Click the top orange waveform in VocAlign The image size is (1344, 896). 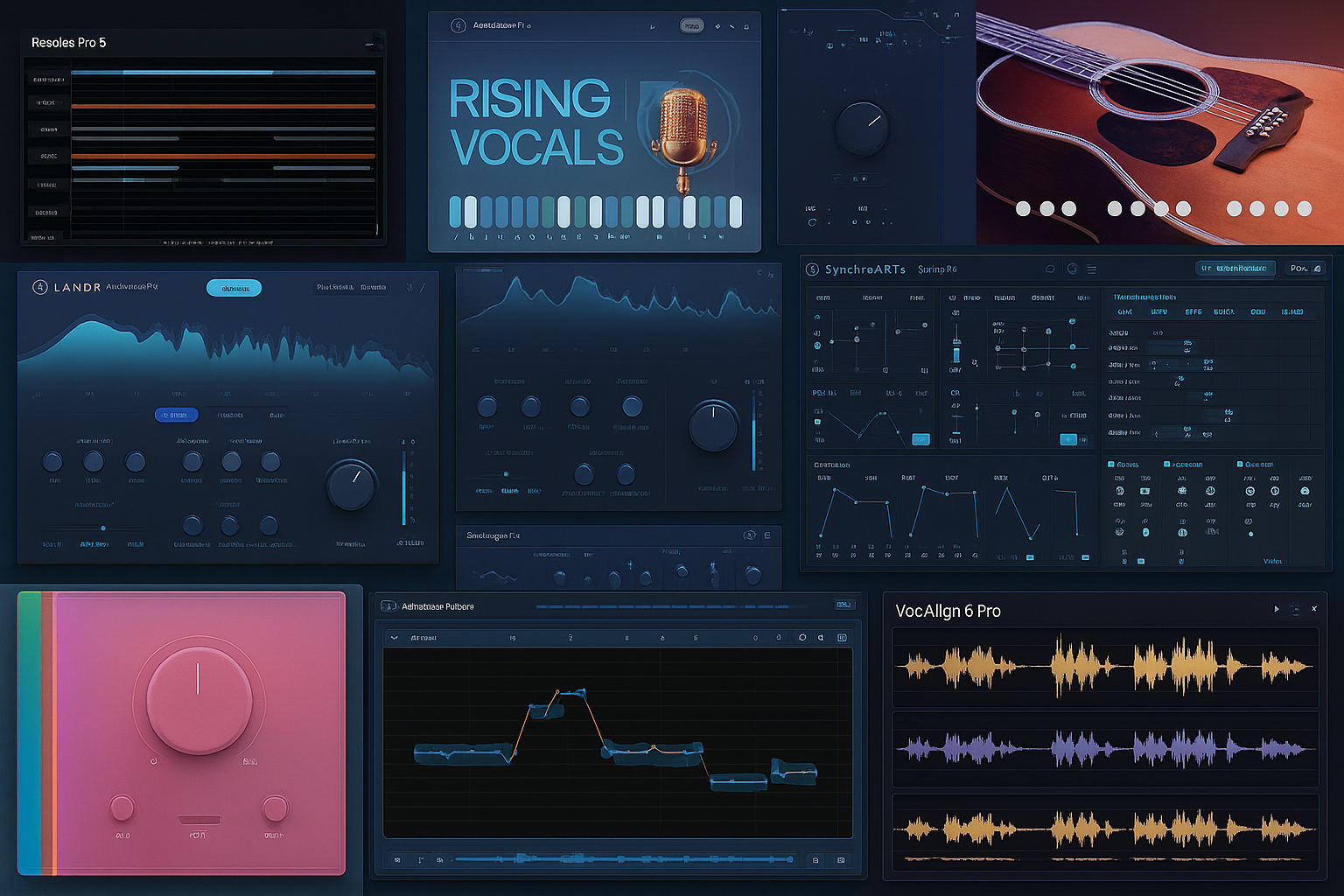1105,667
